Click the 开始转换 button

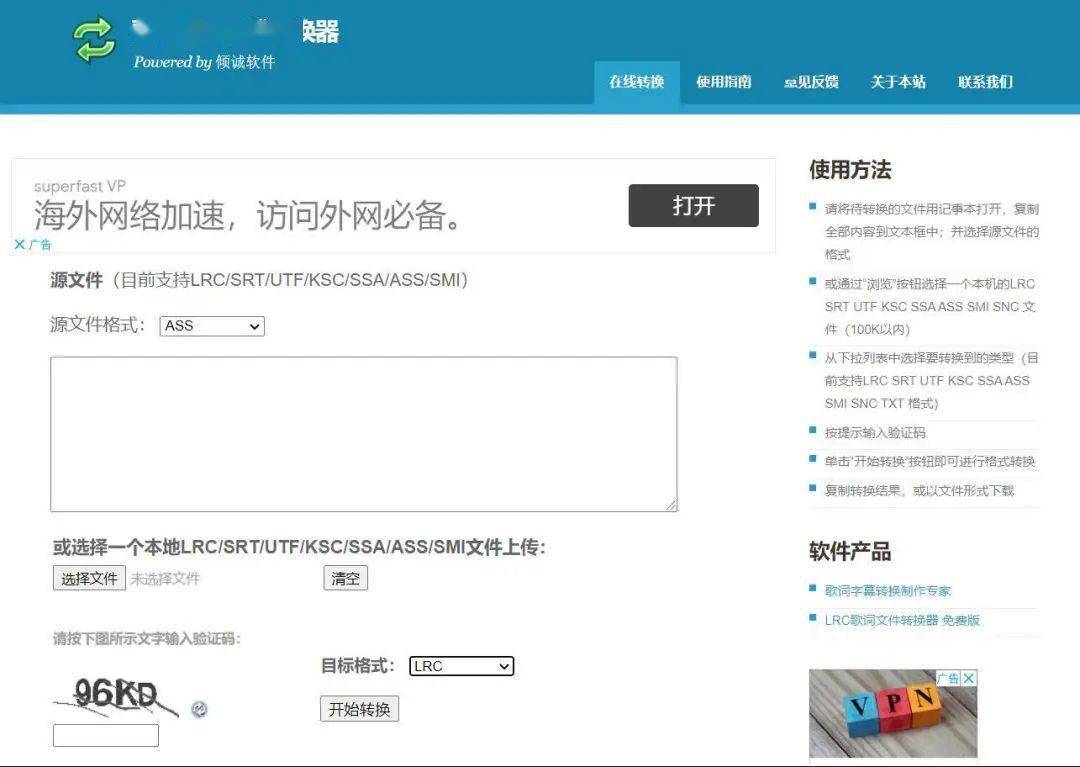tap(360, 709)
